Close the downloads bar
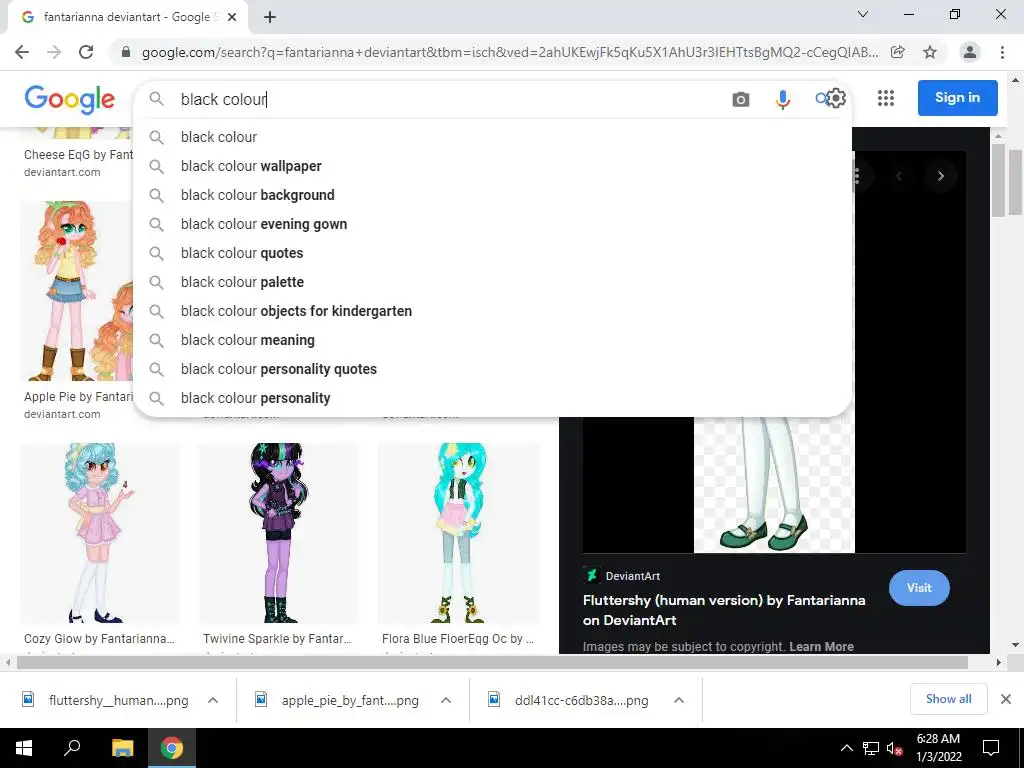 point(1006,699)
